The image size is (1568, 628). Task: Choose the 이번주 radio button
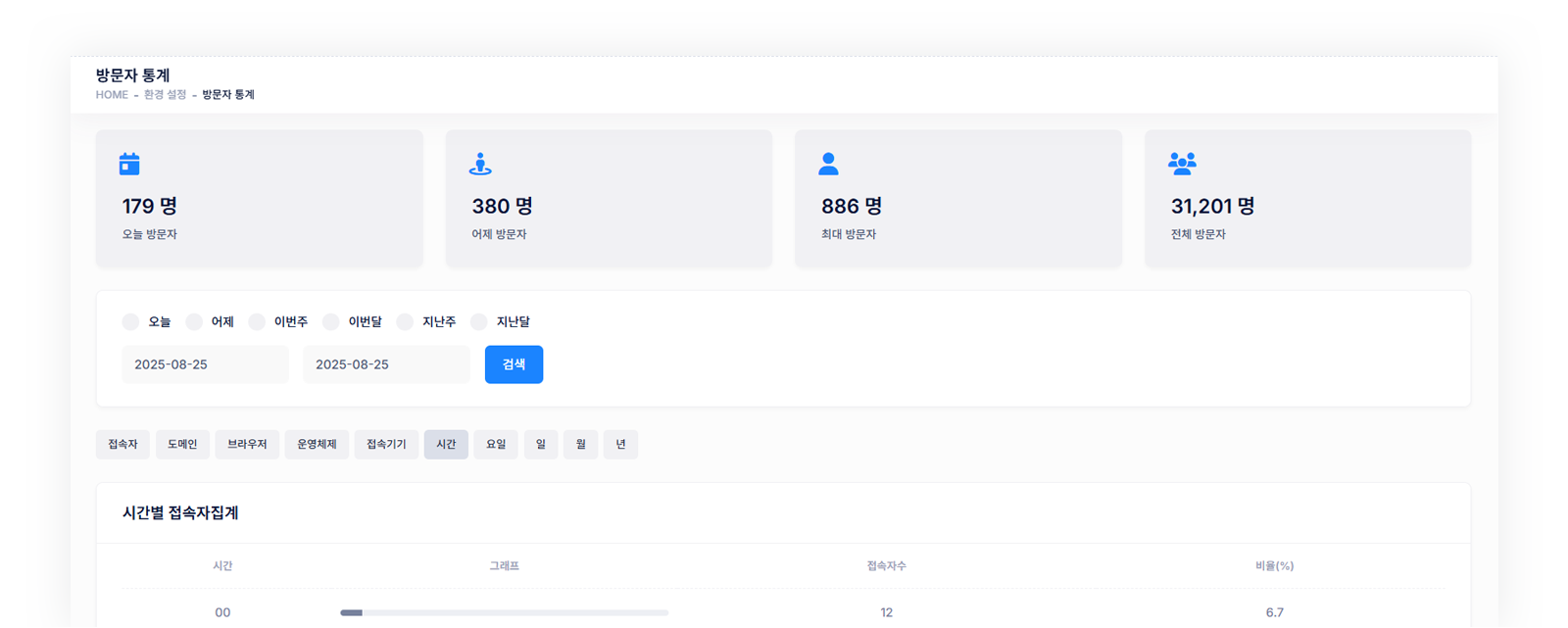257,322
